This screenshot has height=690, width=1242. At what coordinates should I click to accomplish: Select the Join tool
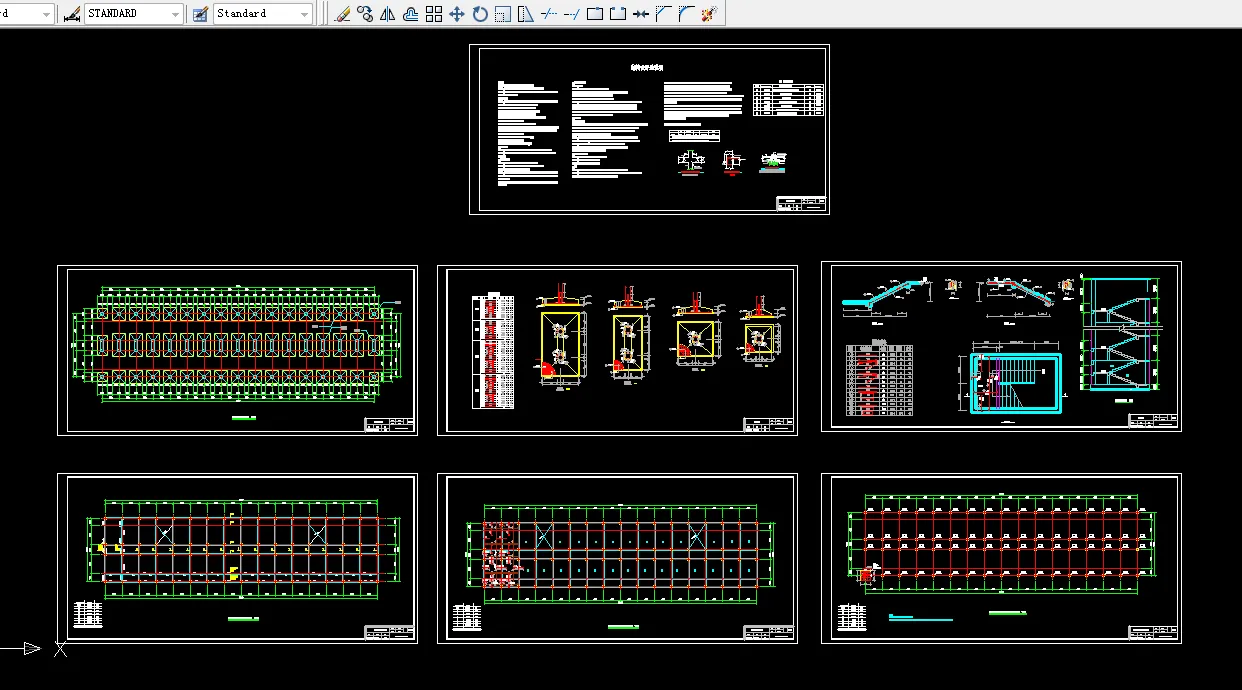coord(641,14)
